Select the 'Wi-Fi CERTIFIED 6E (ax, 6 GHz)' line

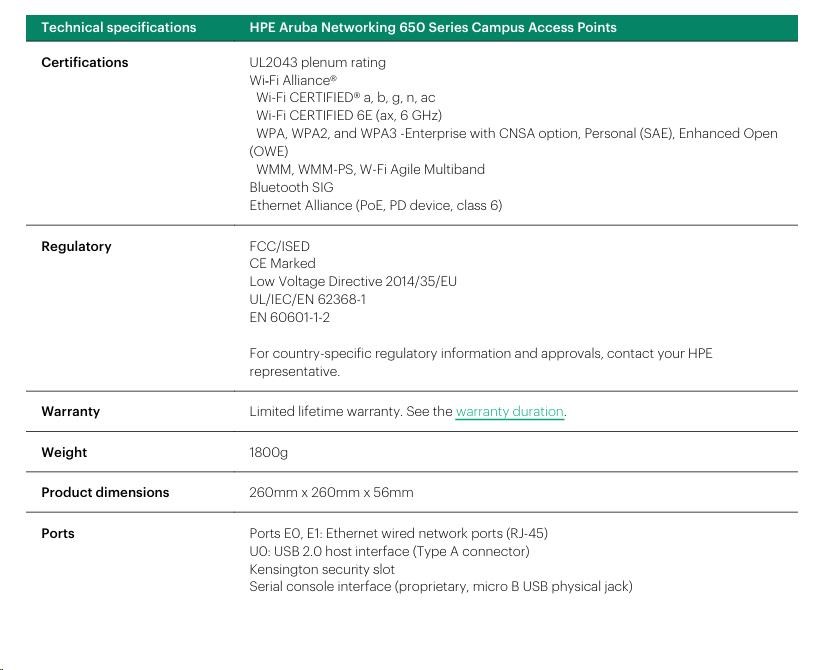(x=349, y=115)
